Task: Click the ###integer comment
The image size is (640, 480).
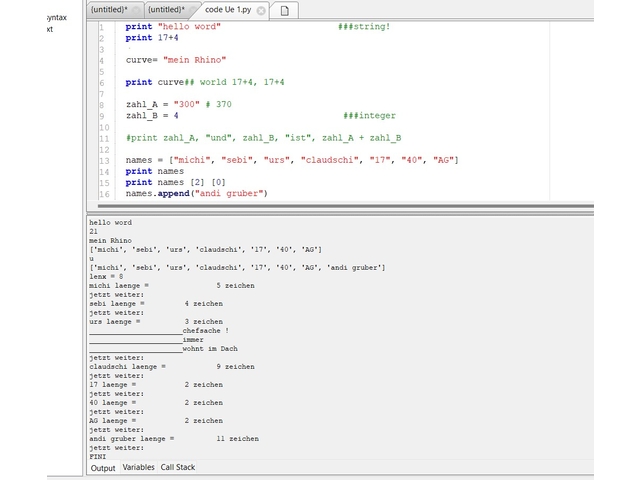Action: coord(369,116)
